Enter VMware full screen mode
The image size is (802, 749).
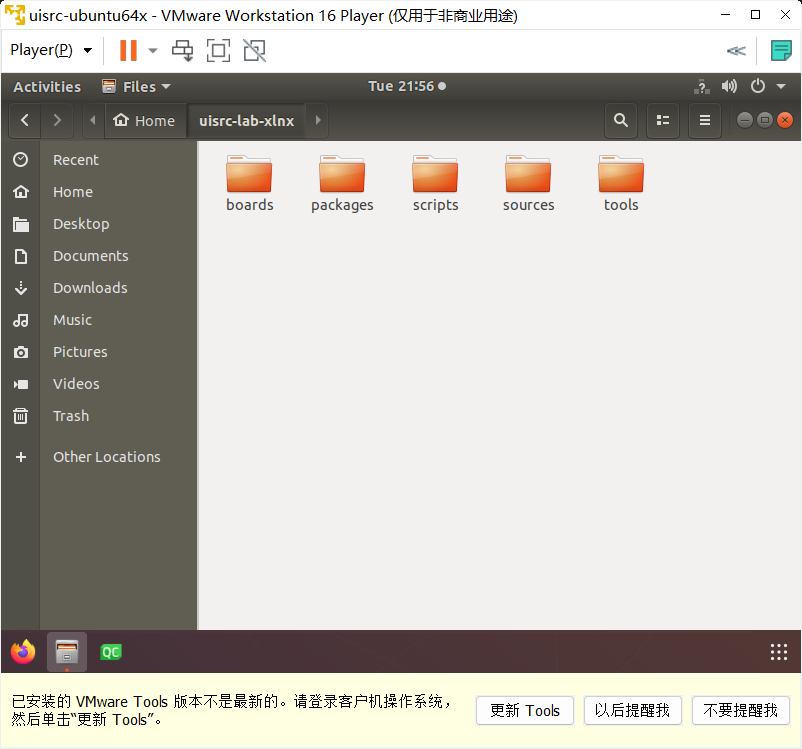click(218, 50)
